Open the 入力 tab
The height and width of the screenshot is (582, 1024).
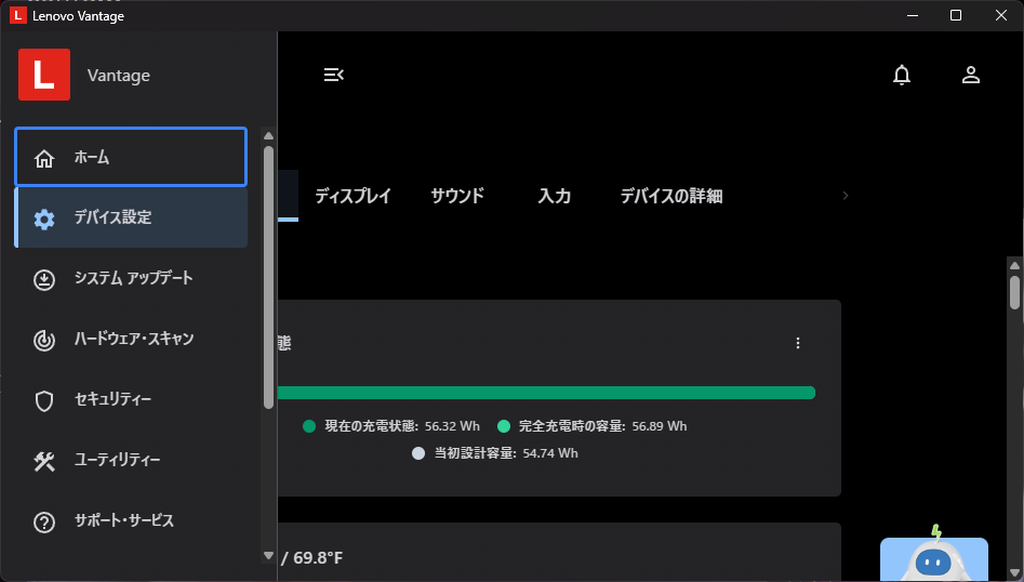554,196
